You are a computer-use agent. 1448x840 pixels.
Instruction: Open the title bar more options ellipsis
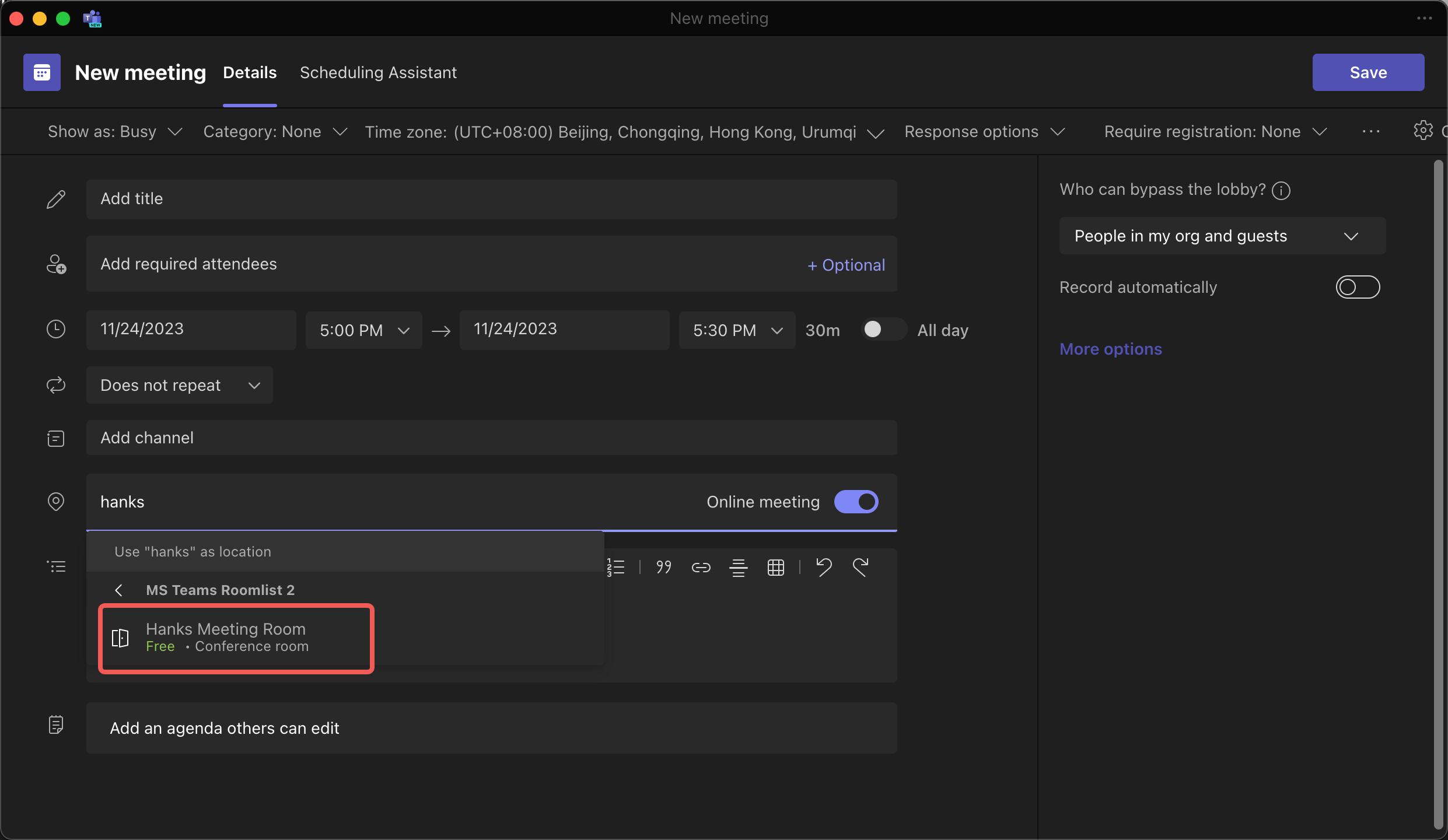tap(1424, 19)
